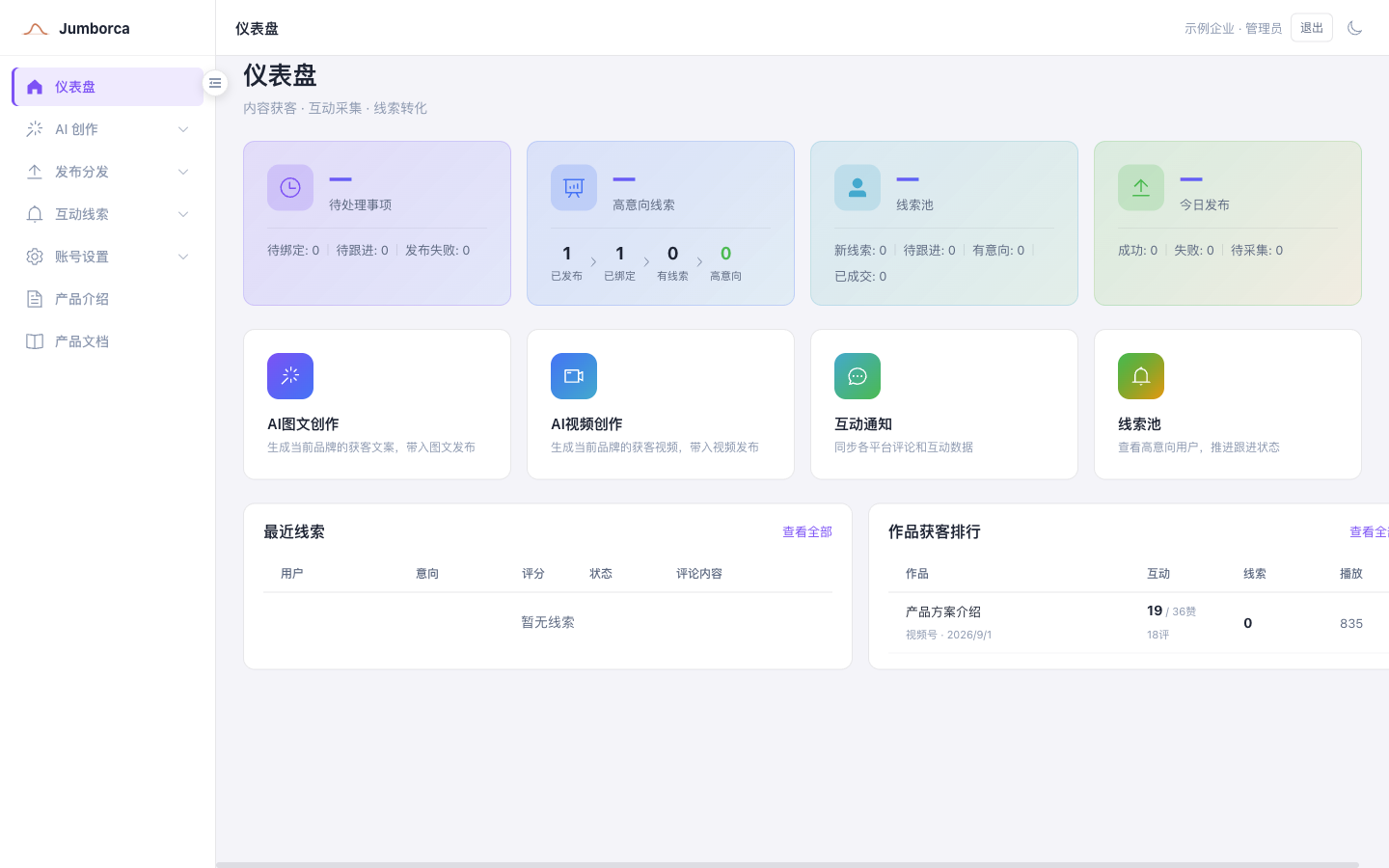Viewport: 1389px width, 868px height.
Task: Expand the 互动线索 menu chevron
Action: [183, 214]
